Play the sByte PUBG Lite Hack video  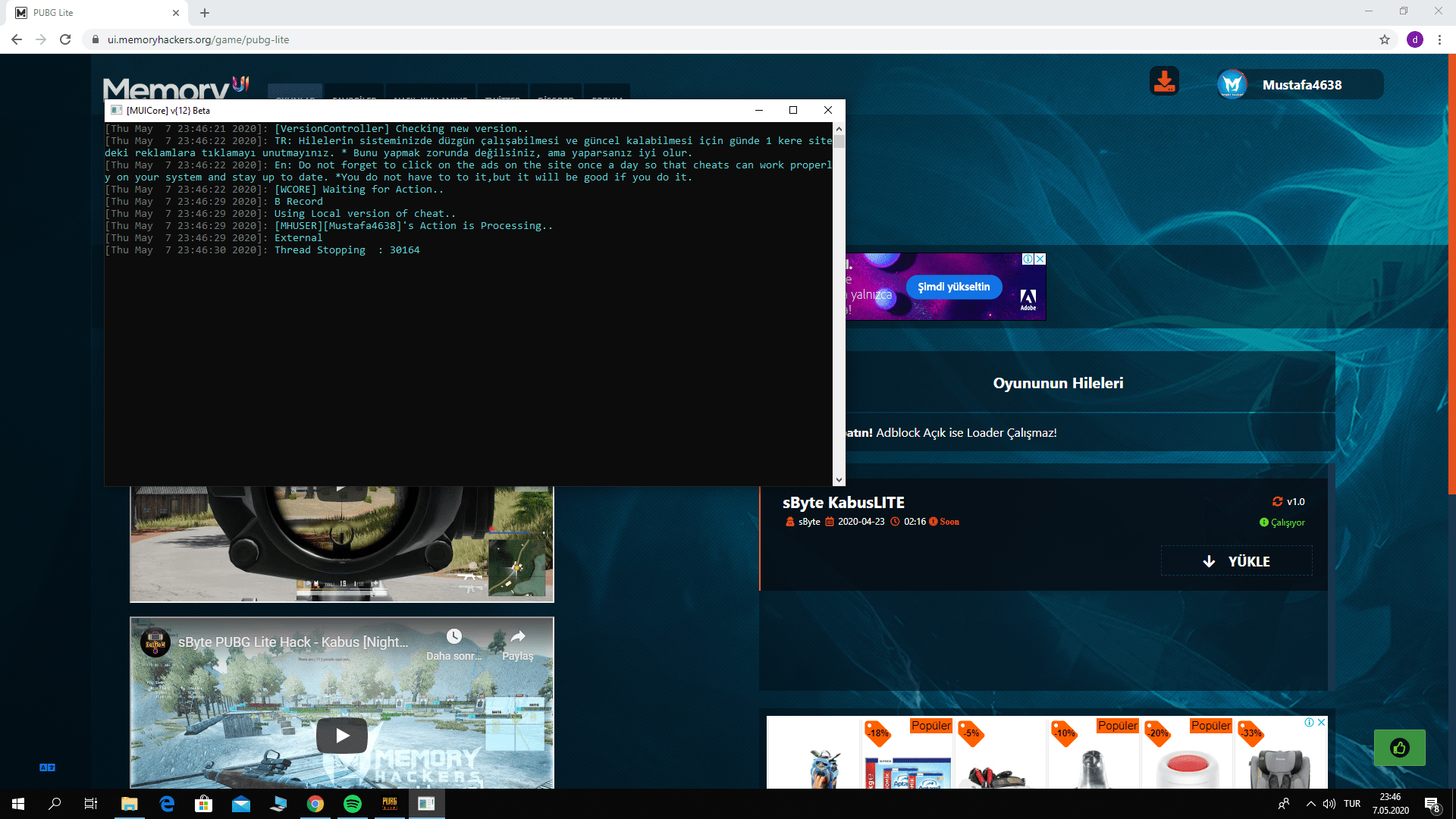342,735
